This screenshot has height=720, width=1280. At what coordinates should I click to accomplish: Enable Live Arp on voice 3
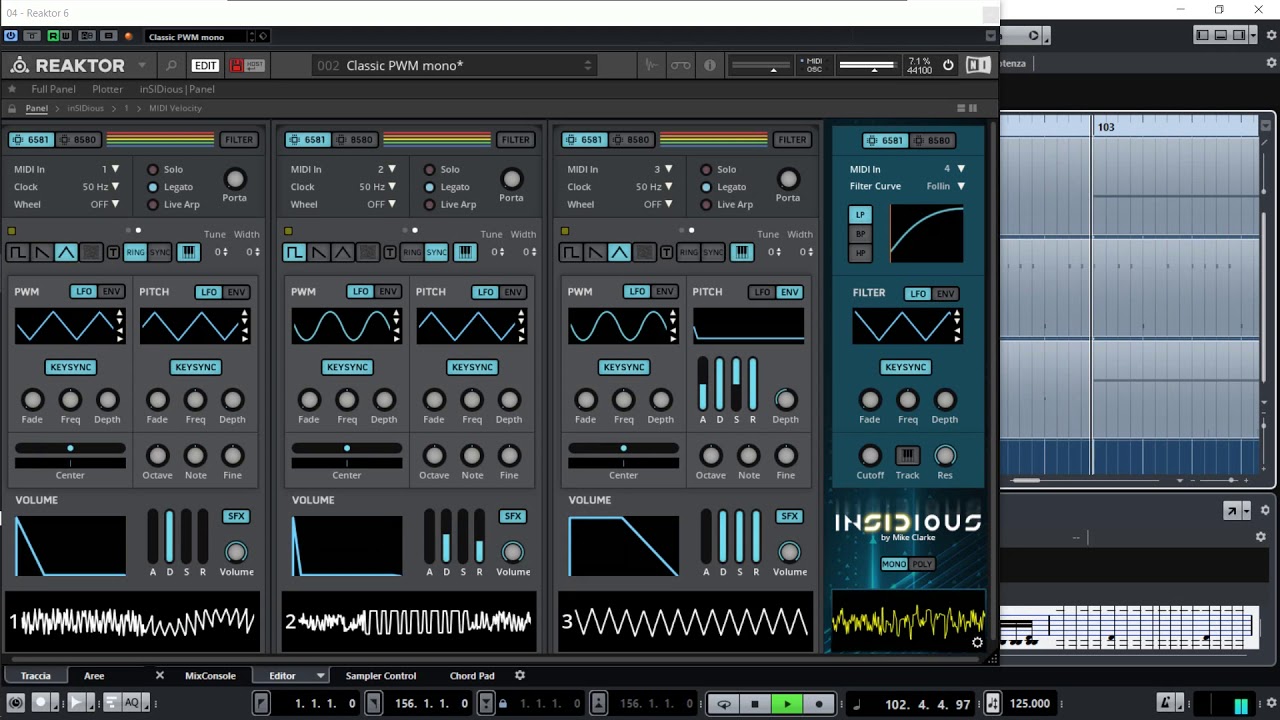point(706,205)
